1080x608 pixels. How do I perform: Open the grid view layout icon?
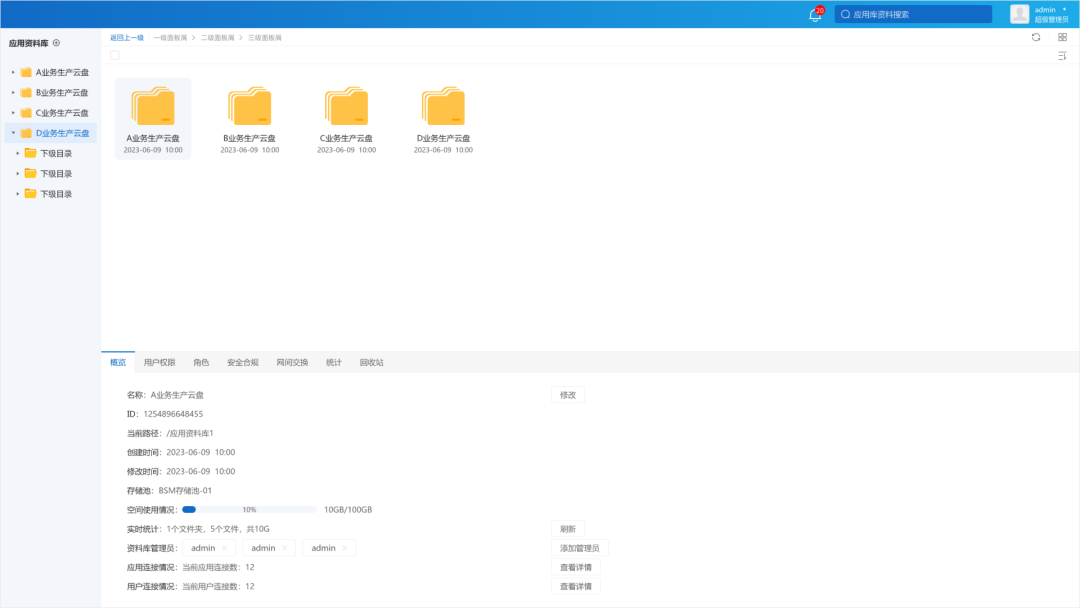click(1062, 36)
